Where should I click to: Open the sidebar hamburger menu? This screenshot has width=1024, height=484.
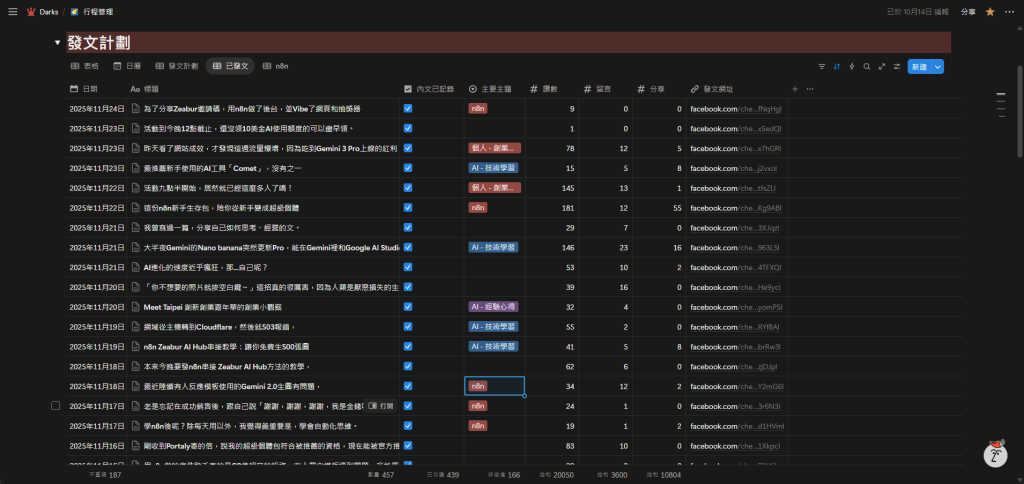13,12
